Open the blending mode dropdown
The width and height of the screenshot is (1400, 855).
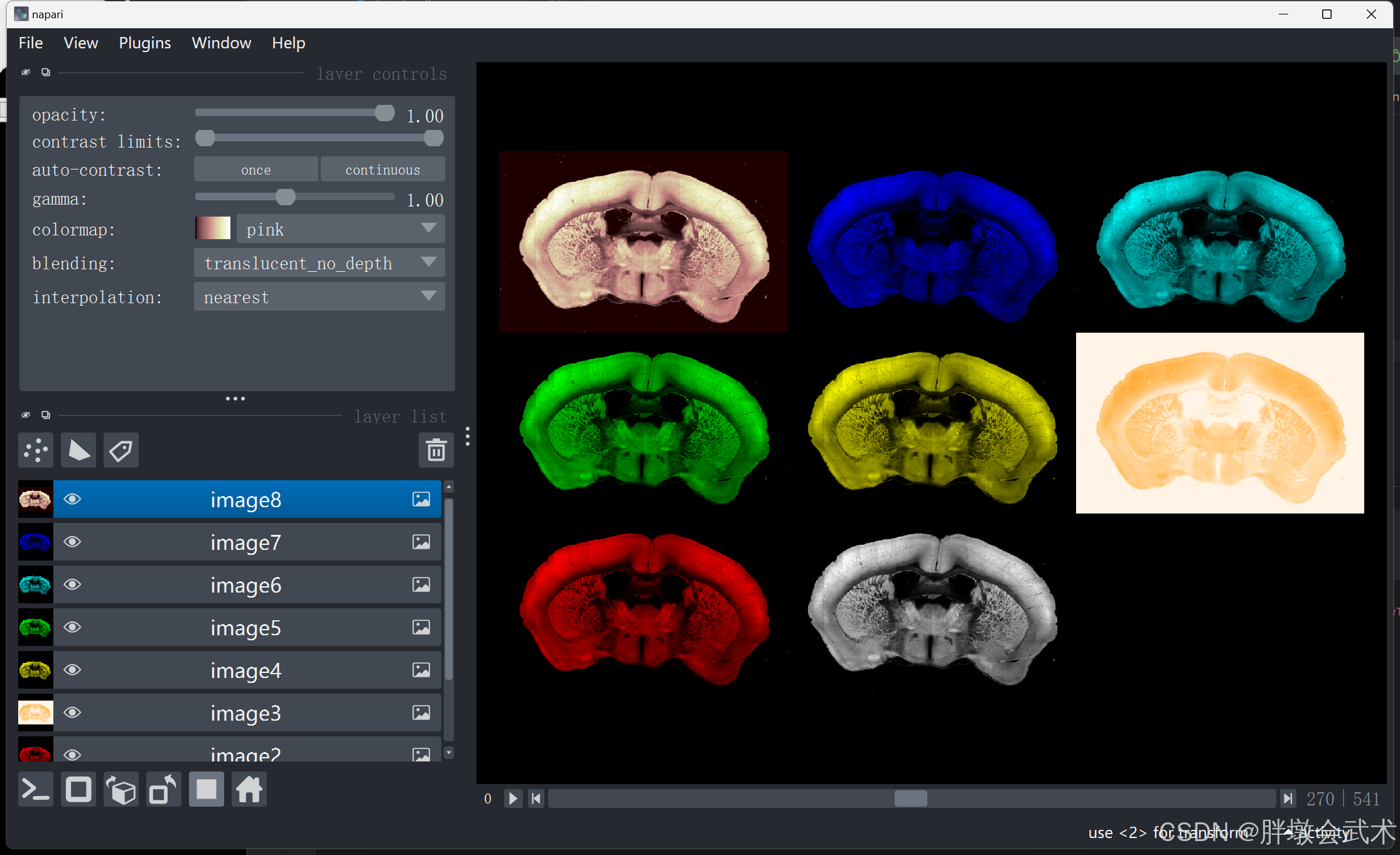pos(319,263)
